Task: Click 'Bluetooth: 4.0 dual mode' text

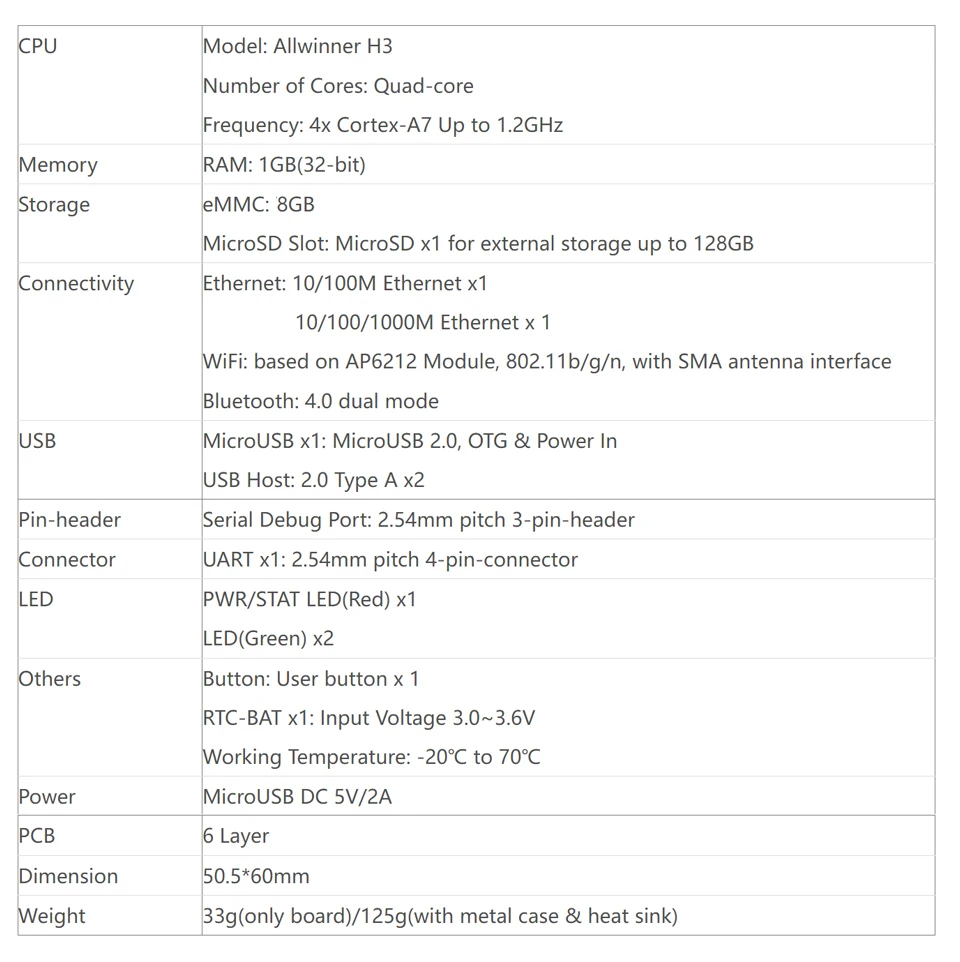Action: point(320,402)
